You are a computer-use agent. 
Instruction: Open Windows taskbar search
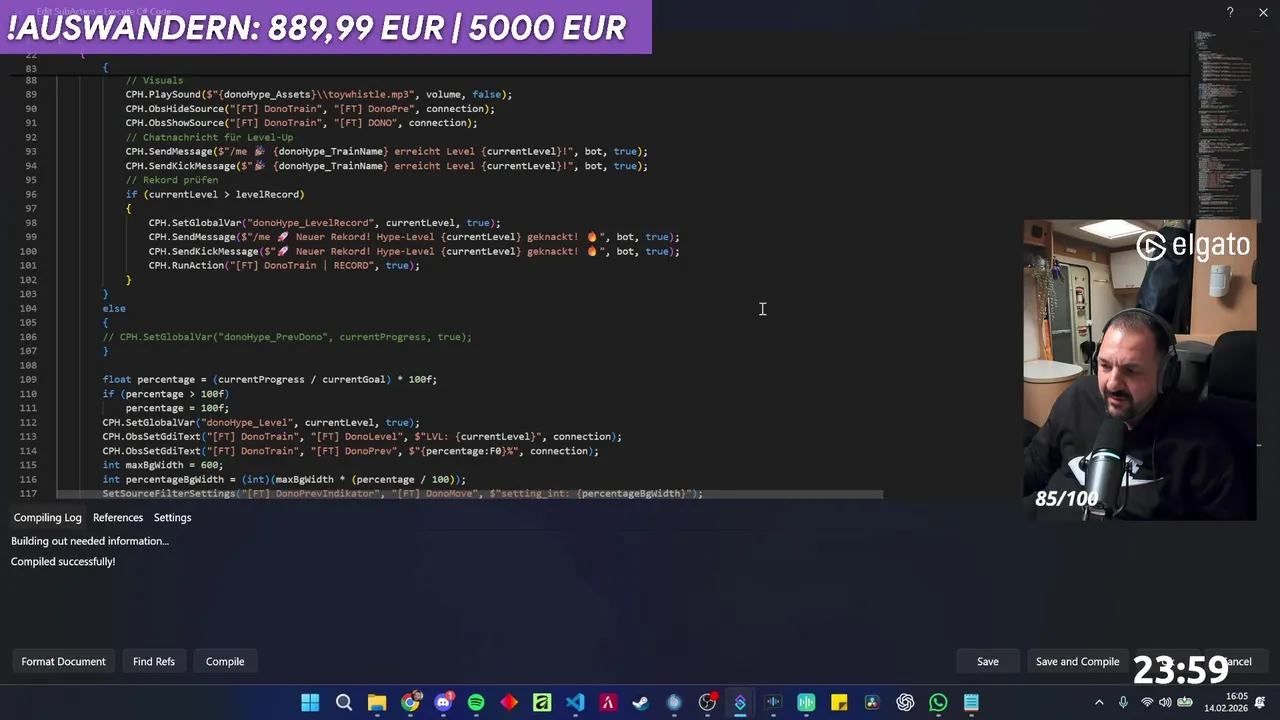(344, 702)
